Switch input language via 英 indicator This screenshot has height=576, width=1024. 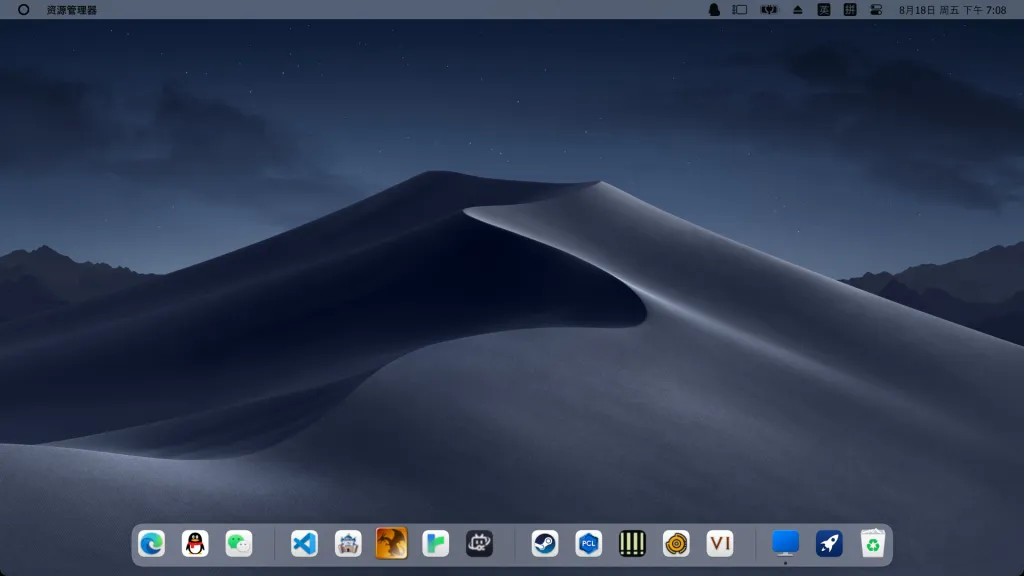coord(824,10)
